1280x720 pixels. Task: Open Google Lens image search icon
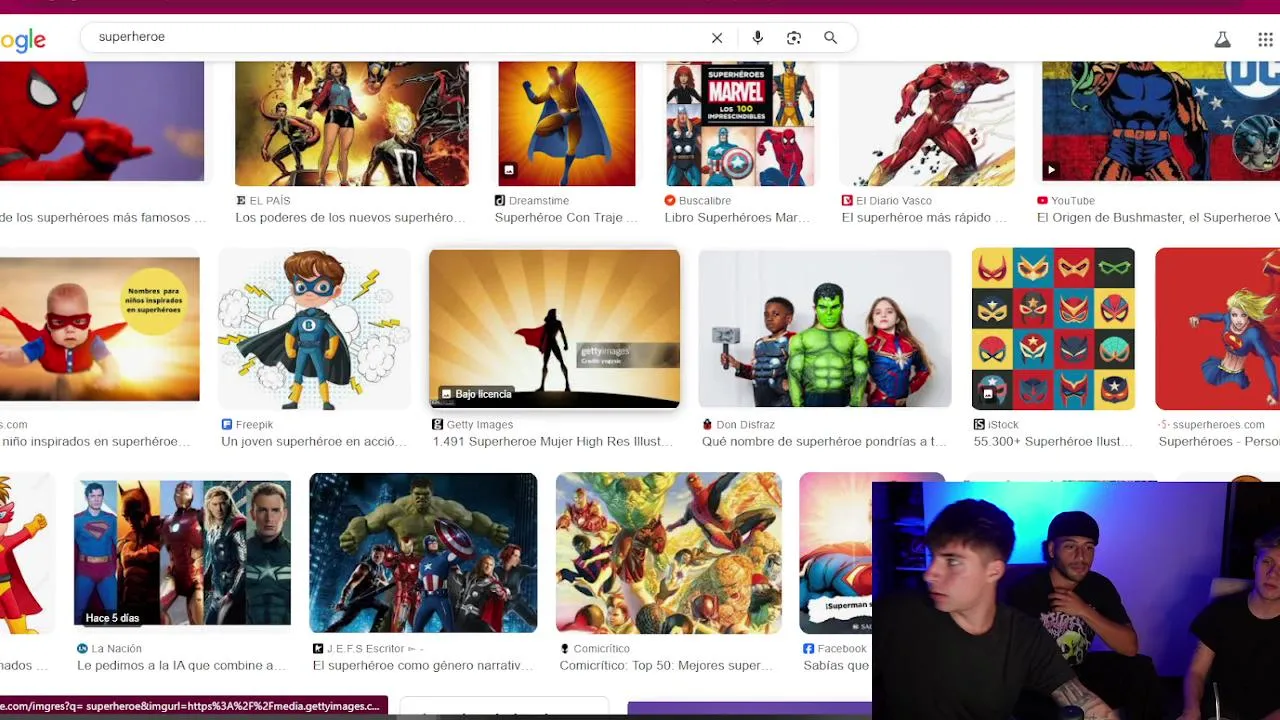794,38
